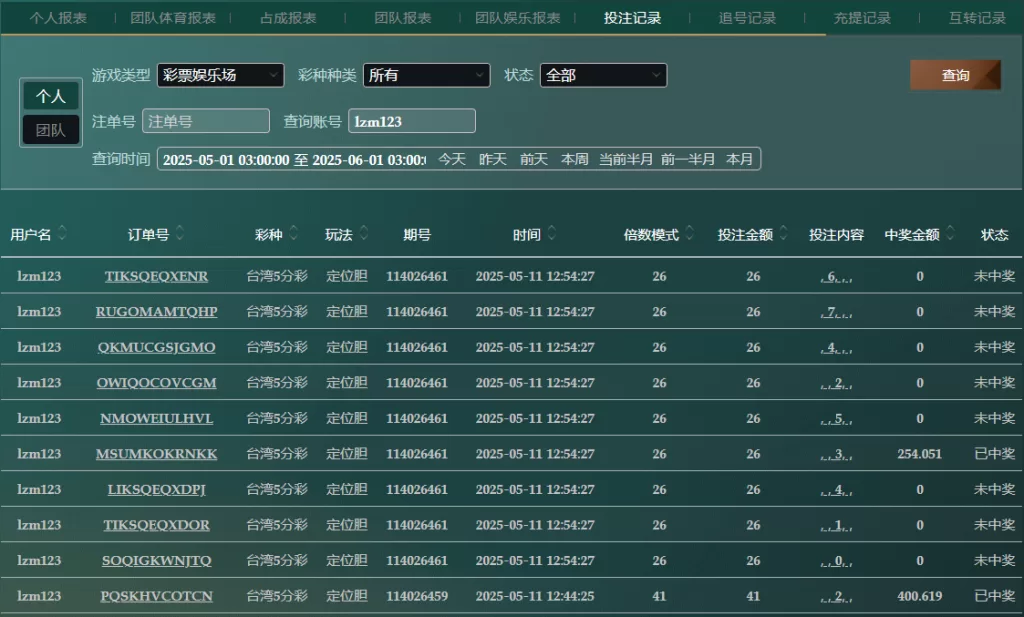Viewport: 1024px width, 617px height.
Task: Open order link TIKSQEQXENR
Action: 156,277
